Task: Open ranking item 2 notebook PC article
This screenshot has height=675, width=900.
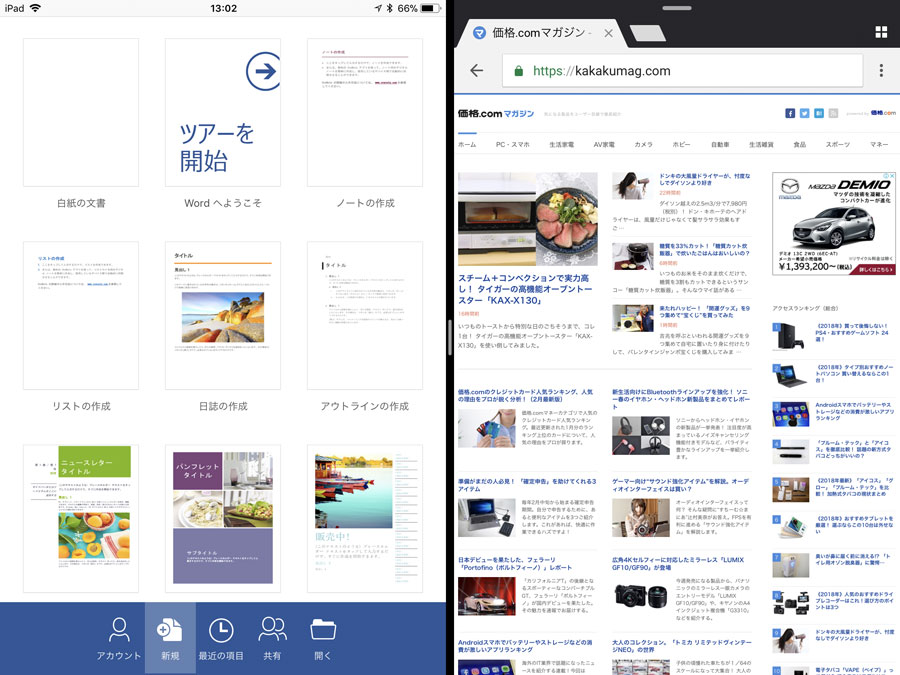Action: tap(855, 373)
